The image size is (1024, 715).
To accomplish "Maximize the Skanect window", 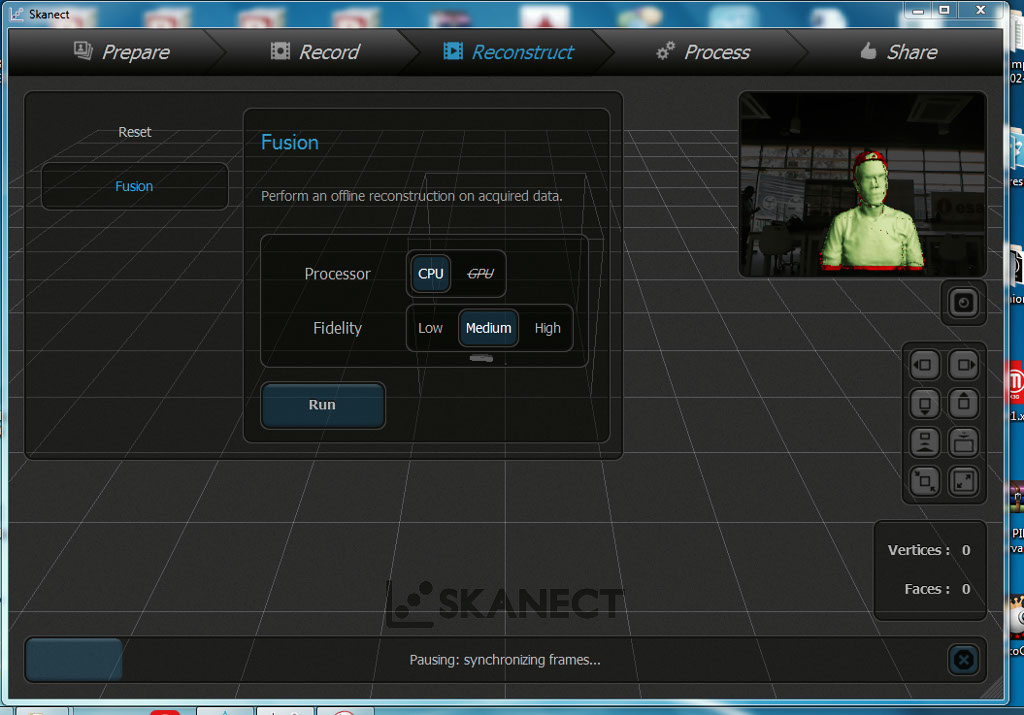I will pyautogui.click(x=944, y=10).
